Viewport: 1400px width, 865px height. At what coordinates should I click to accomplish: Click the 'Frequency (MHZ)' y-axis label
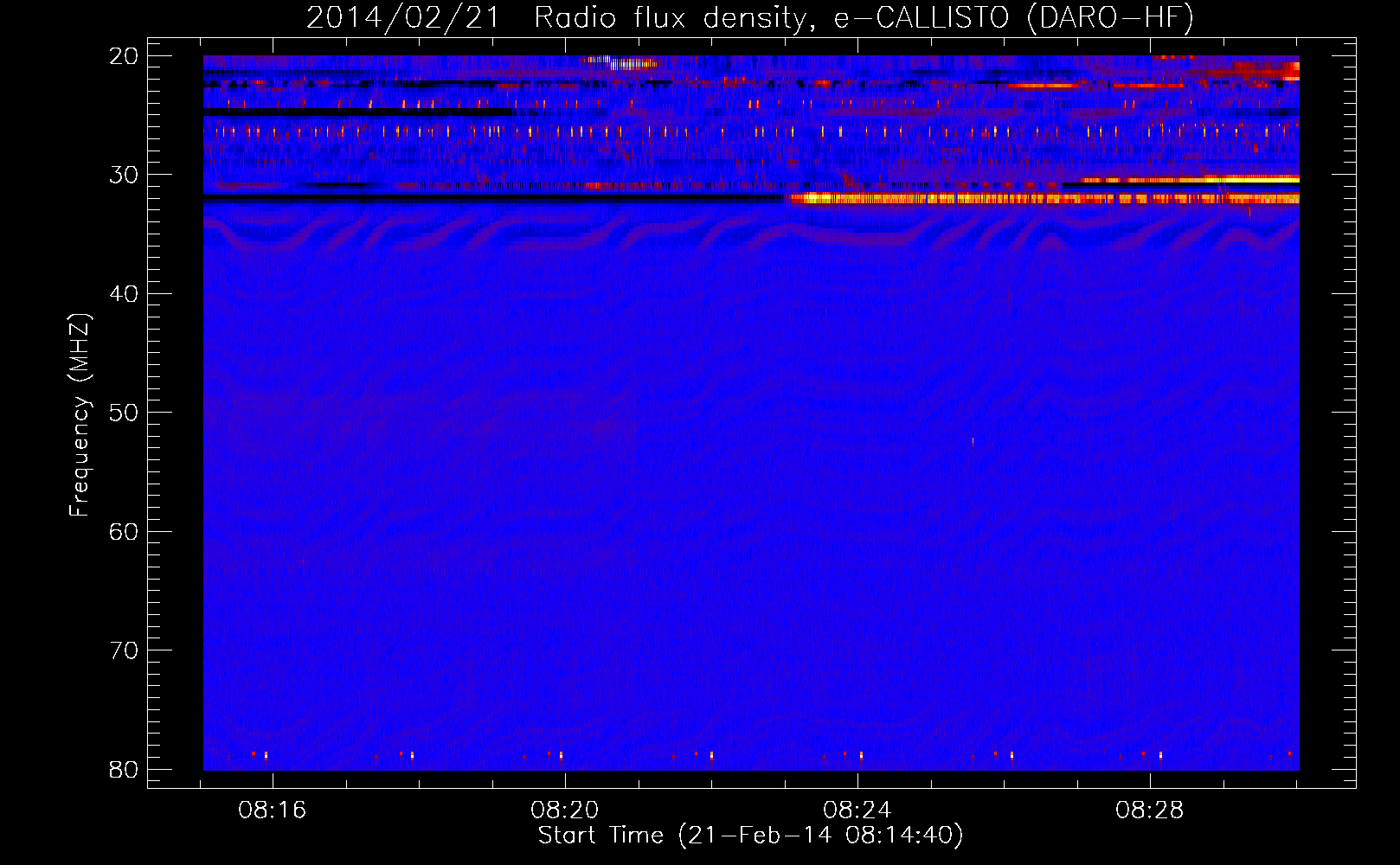tap(79, 415)
